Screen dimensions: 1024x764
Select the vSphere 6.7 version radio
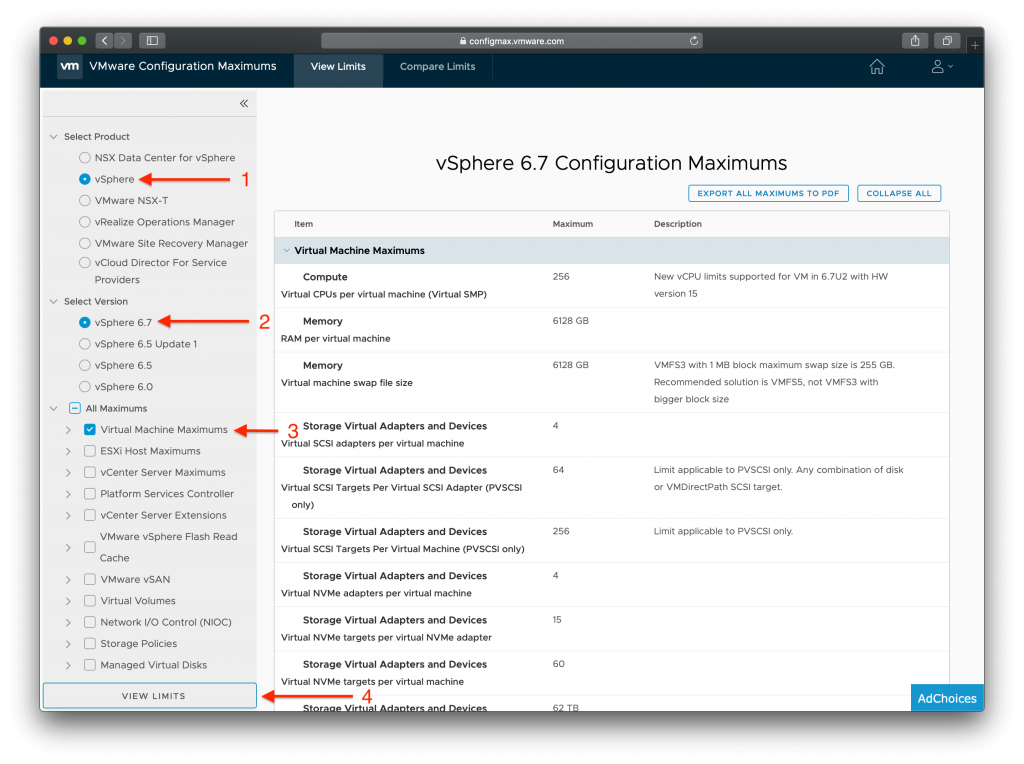click(84, 323)
